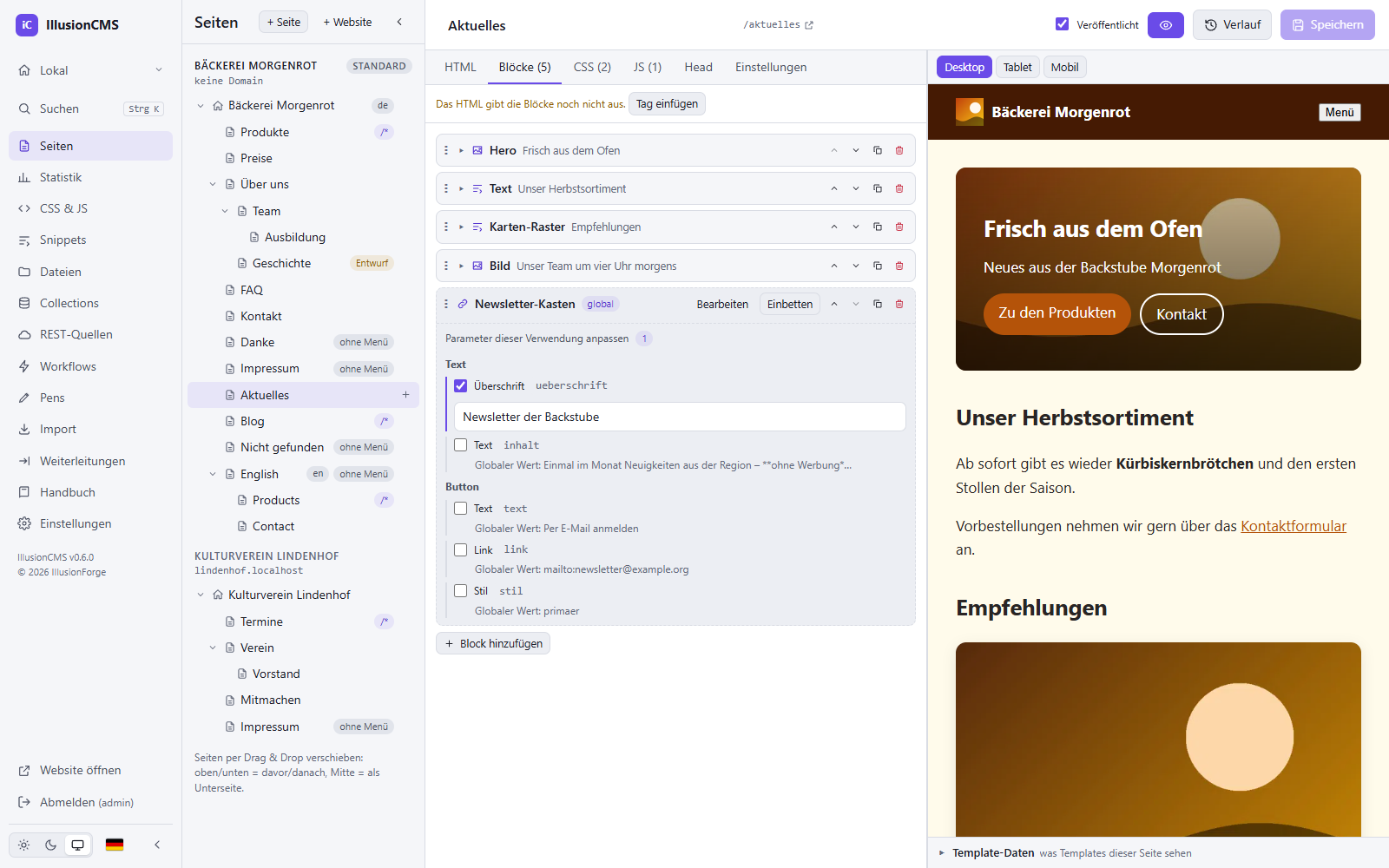Expand the Hero block disclosure triangle
Image resolution: width=1389 pixels, height=868 pixels.
pyautogui.click(x=462, y=150)
